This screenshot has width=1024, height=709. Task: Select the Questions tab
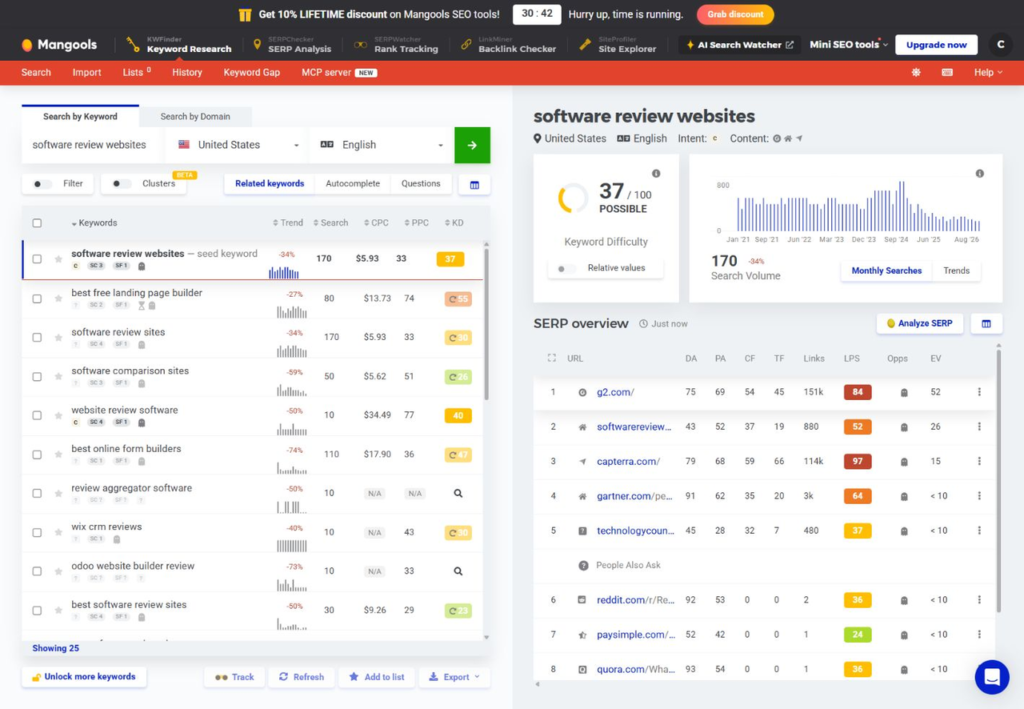pyautogui.click(x=421, y=184)
